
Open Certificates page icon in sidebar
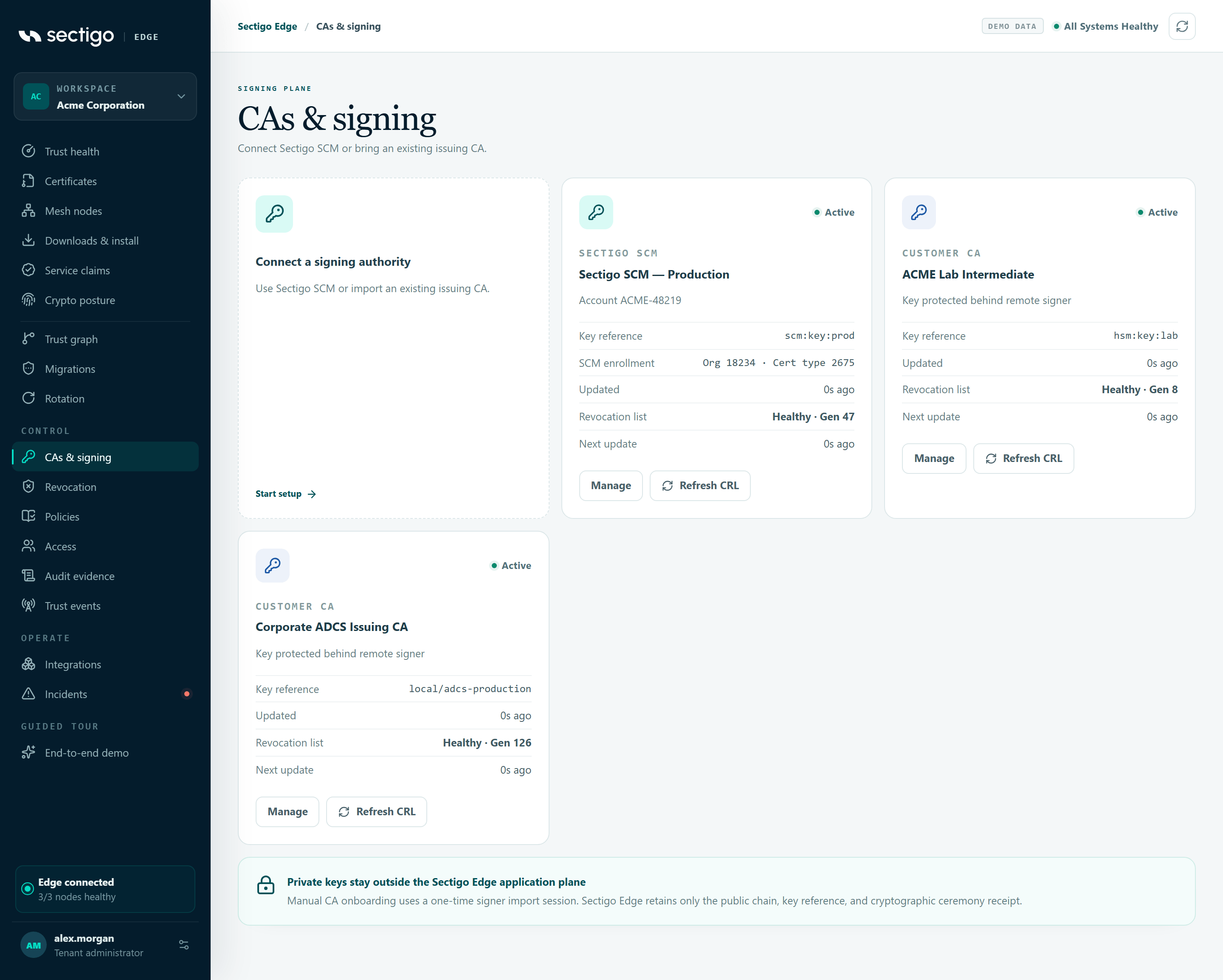coord(28,181)
